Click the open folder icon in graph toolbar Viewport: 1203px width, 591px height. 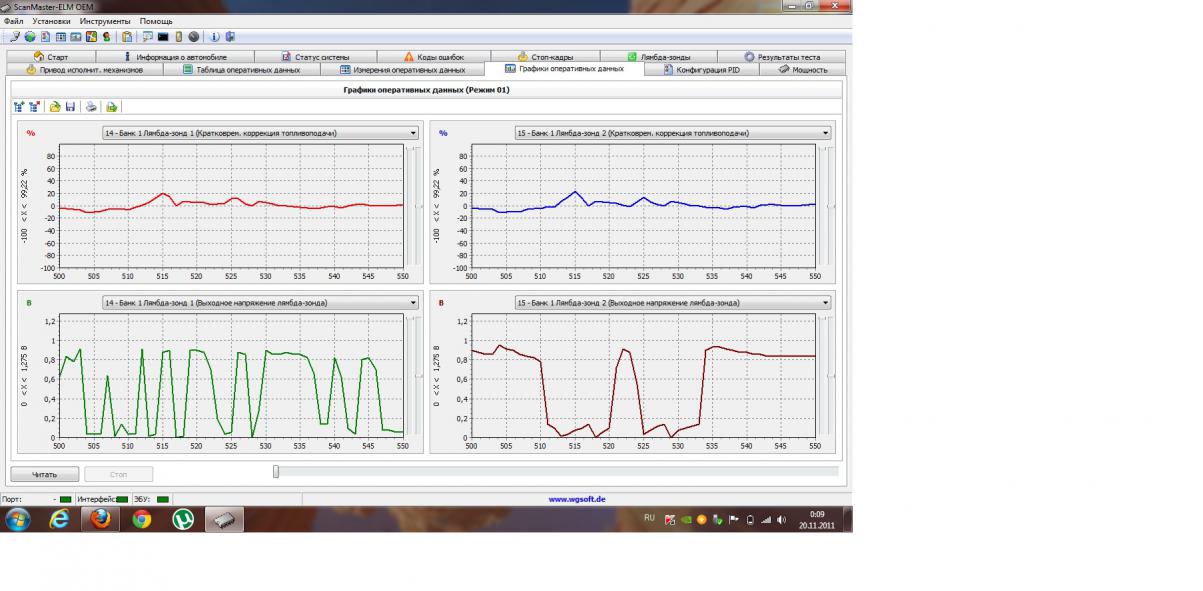(55, 106)
